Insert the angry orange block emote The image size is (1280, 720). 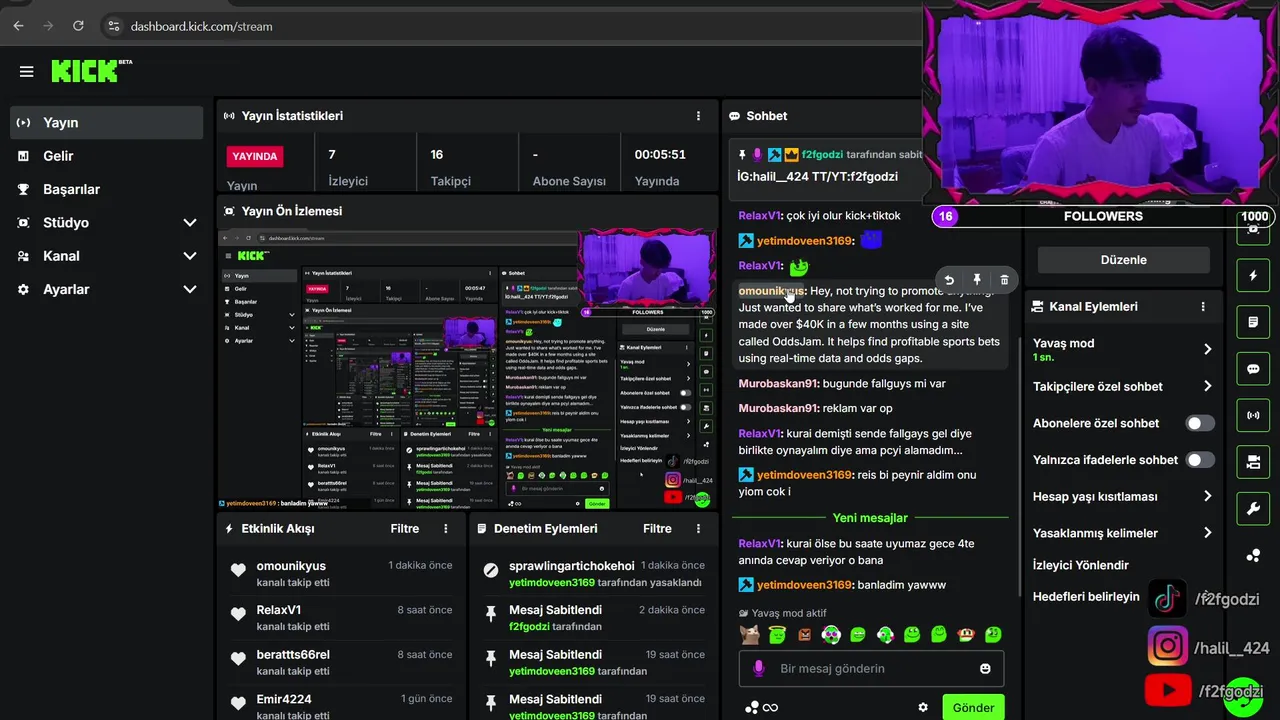[804, 634]
